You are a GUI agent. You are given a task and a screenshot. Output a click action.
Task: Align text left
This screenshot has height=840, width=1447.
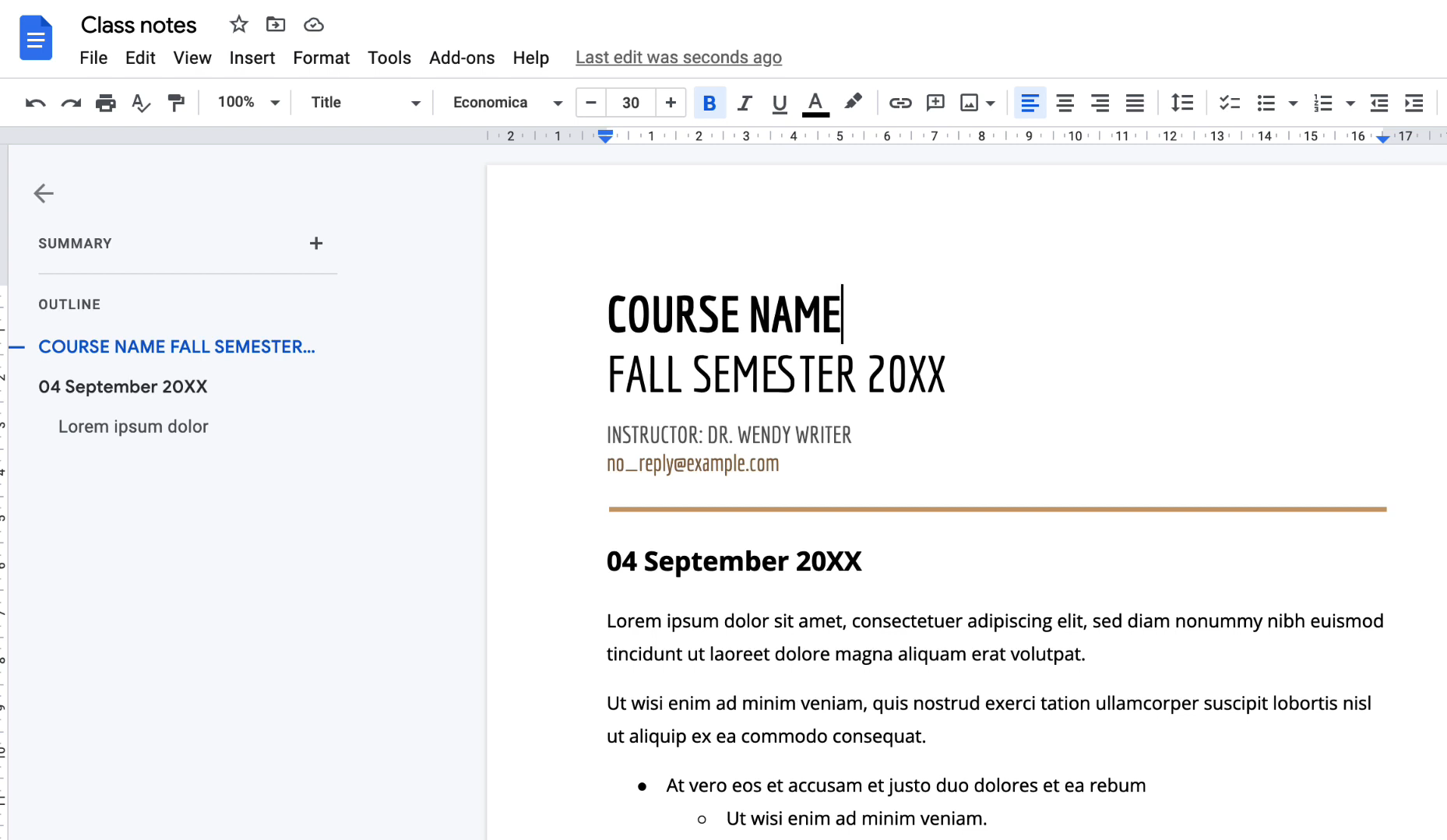click(1030, 103)
